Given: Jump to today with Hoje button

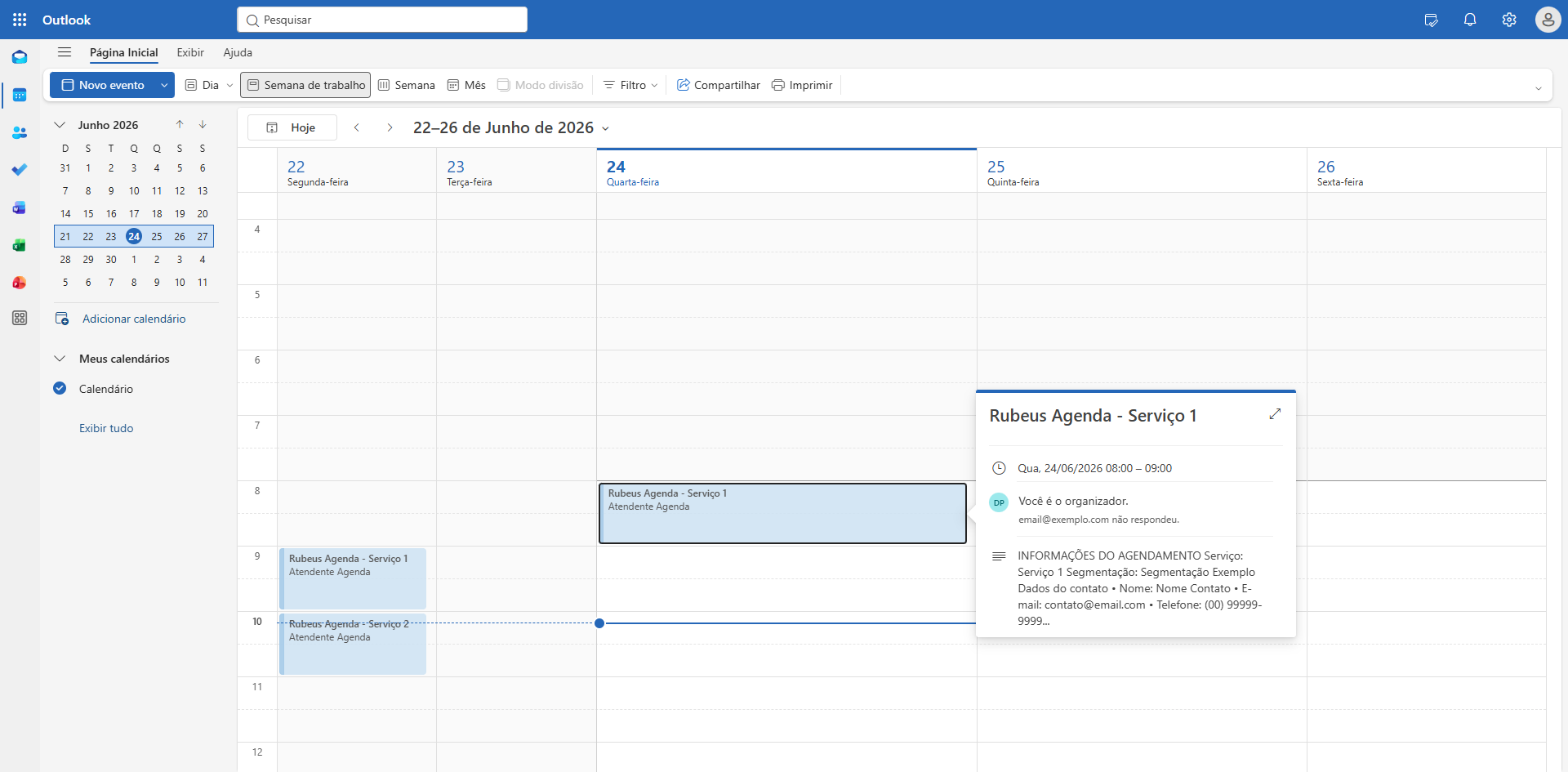Looking at the screenshot, I should (292, 127).
